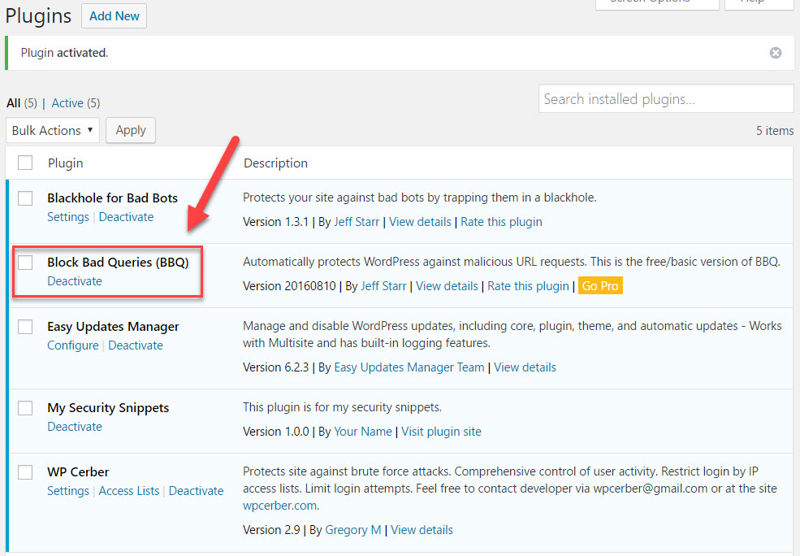This screenshot has width=800, height=556.
Task: Open the wpcerber.com link
Action: [x=281, y=506]
